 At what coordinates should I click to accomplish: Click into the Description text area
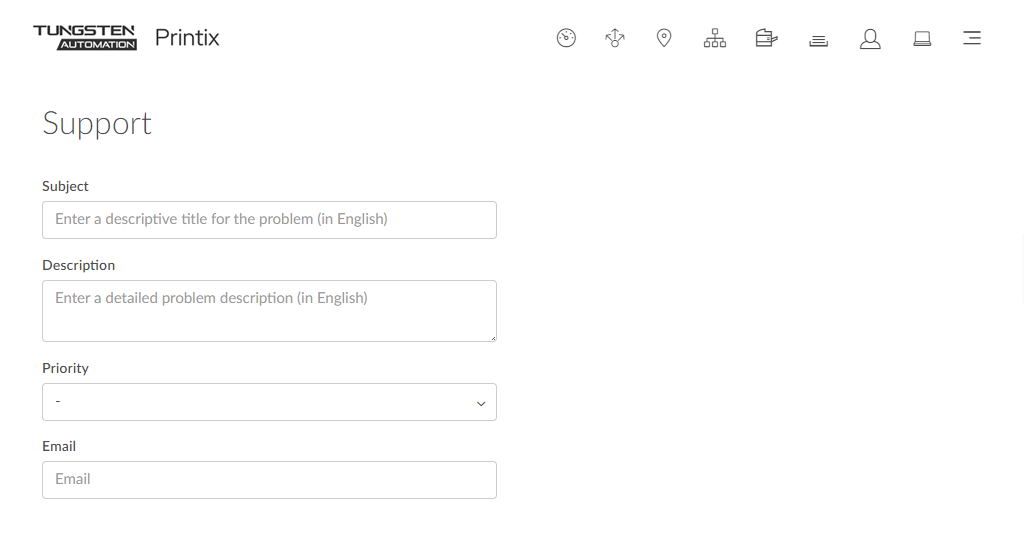click(x=269, y=311)
